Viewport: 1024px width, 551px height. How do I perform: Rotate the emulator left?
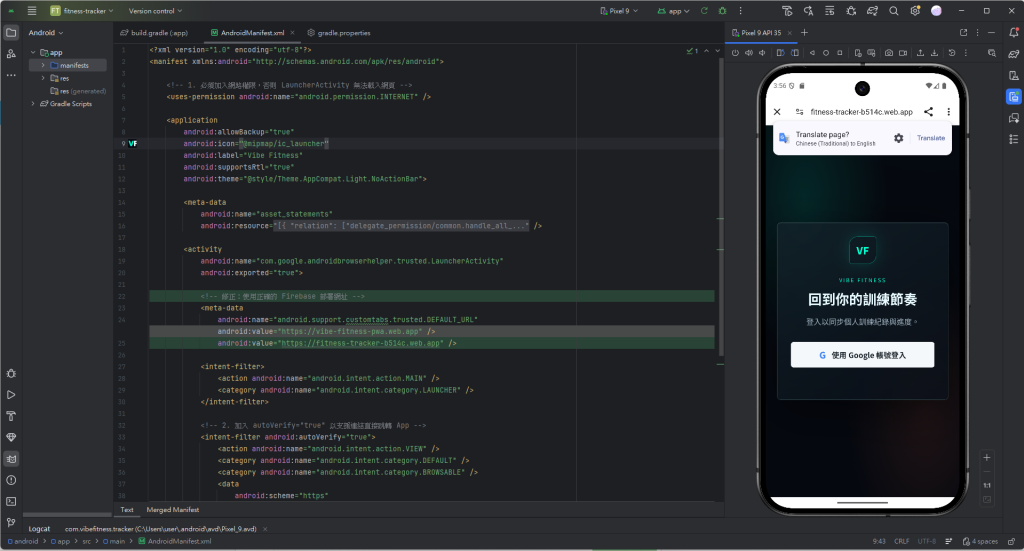pyautogui.click(x=780, y=53)
